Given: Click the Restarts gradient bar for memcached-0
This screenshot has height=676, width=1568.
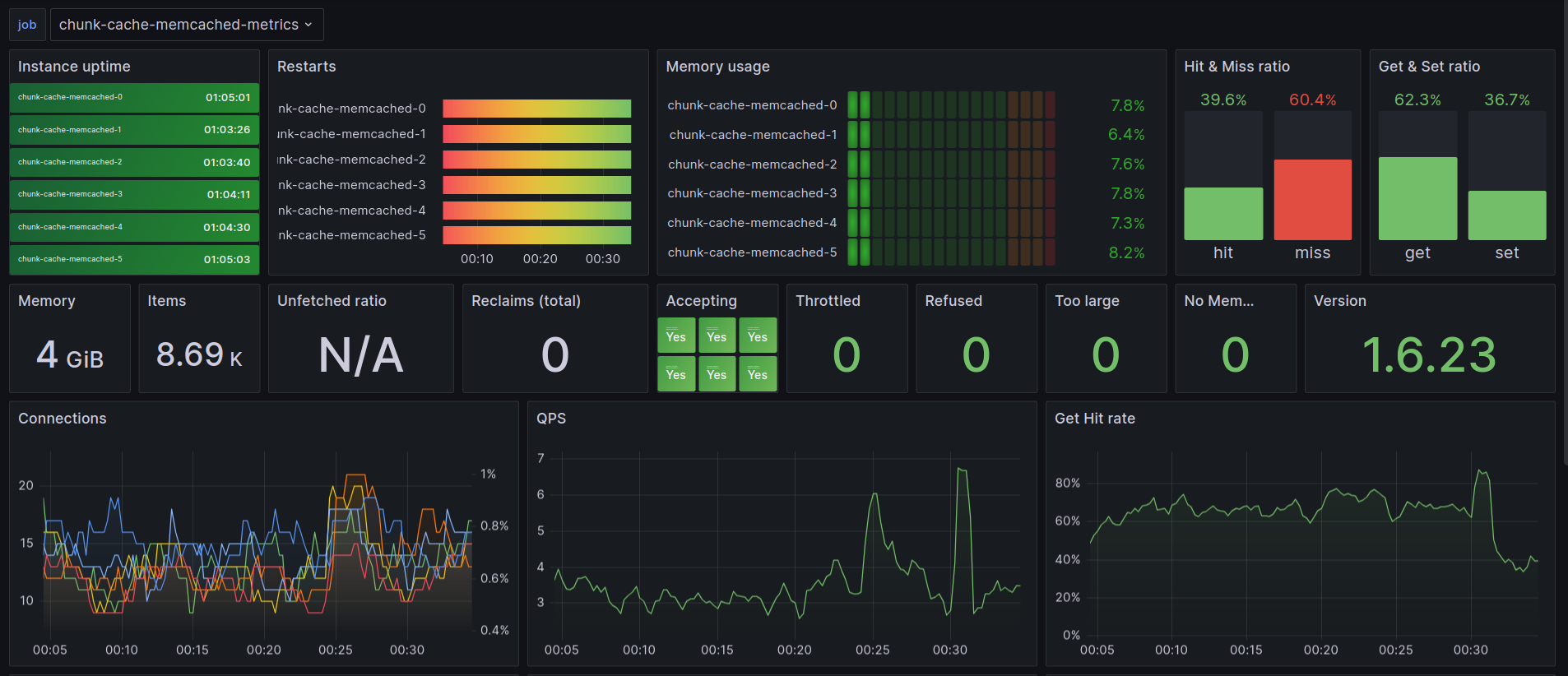Looking at the screenshot, I should click(536, 109).
